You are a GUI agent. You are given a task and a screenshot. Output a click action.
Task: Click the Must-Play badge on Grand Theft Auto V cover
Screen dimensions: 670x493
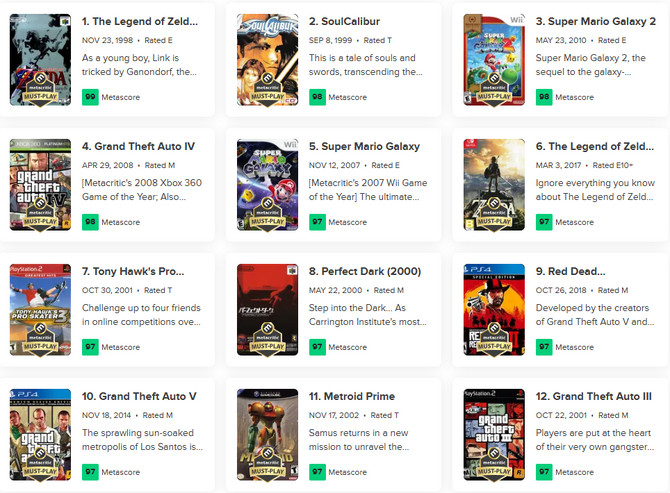point(41,464)
